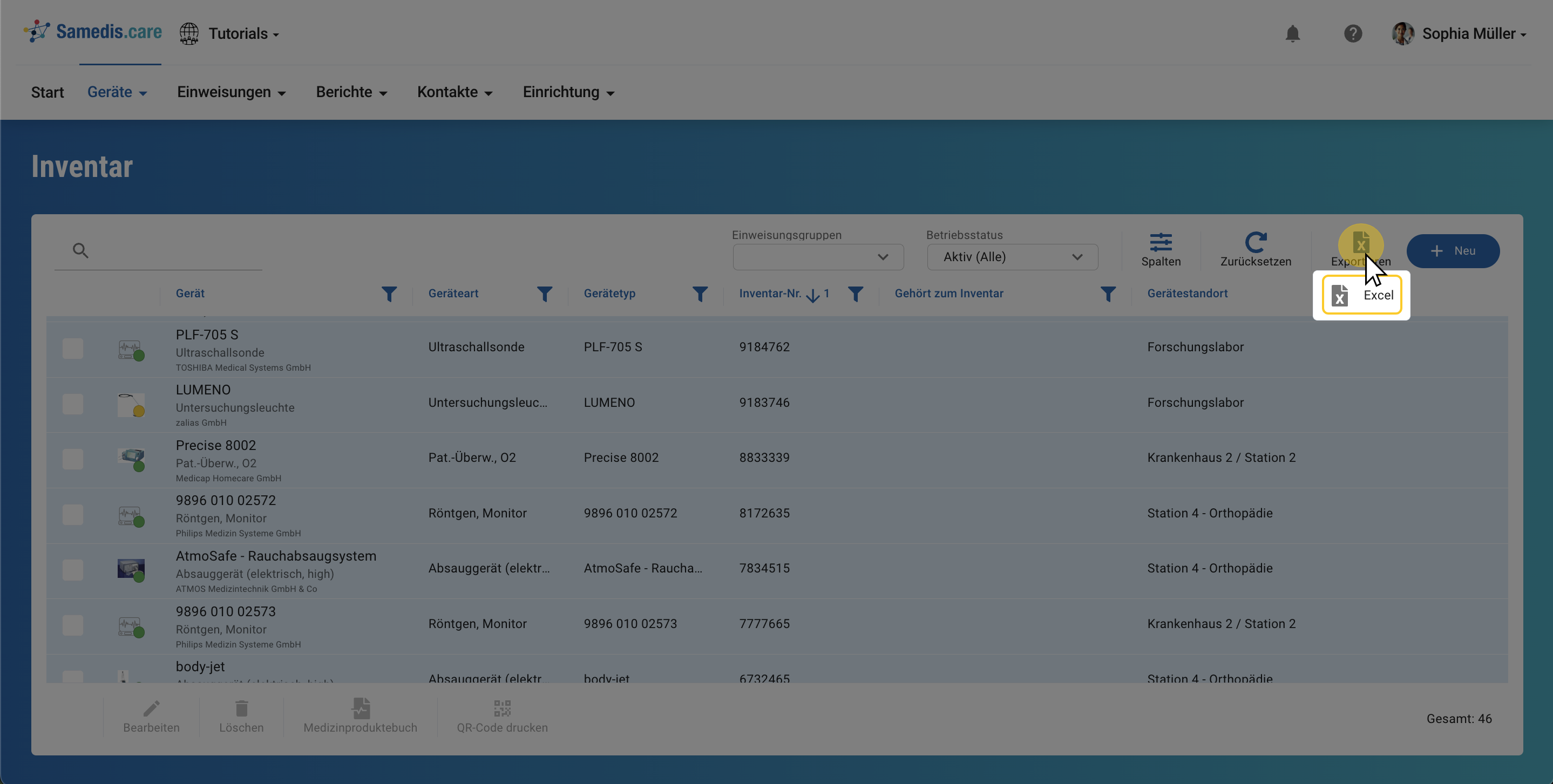
Task: Click into the inventory search field
Action: click(175, 251)
